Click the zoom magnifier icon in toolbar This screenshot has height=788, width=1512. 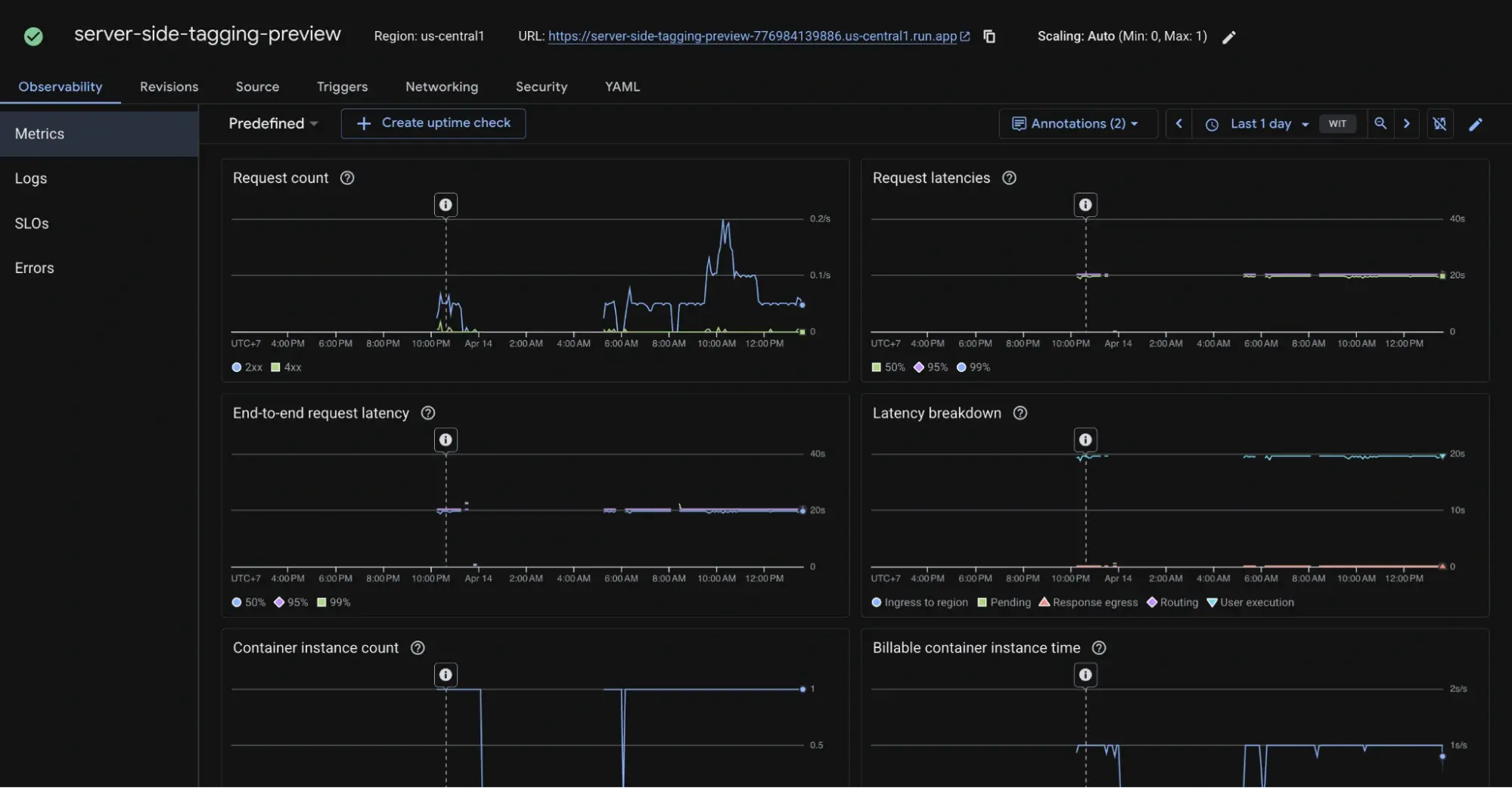1380,123
